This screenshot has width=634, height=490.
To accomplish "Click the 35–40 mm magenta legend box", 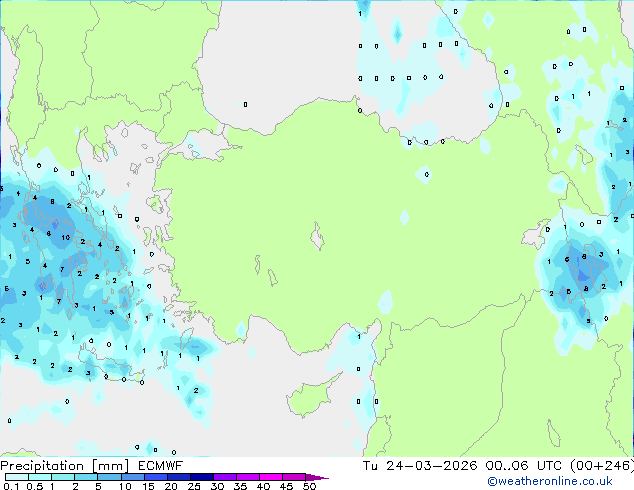I will click(248, 477).
